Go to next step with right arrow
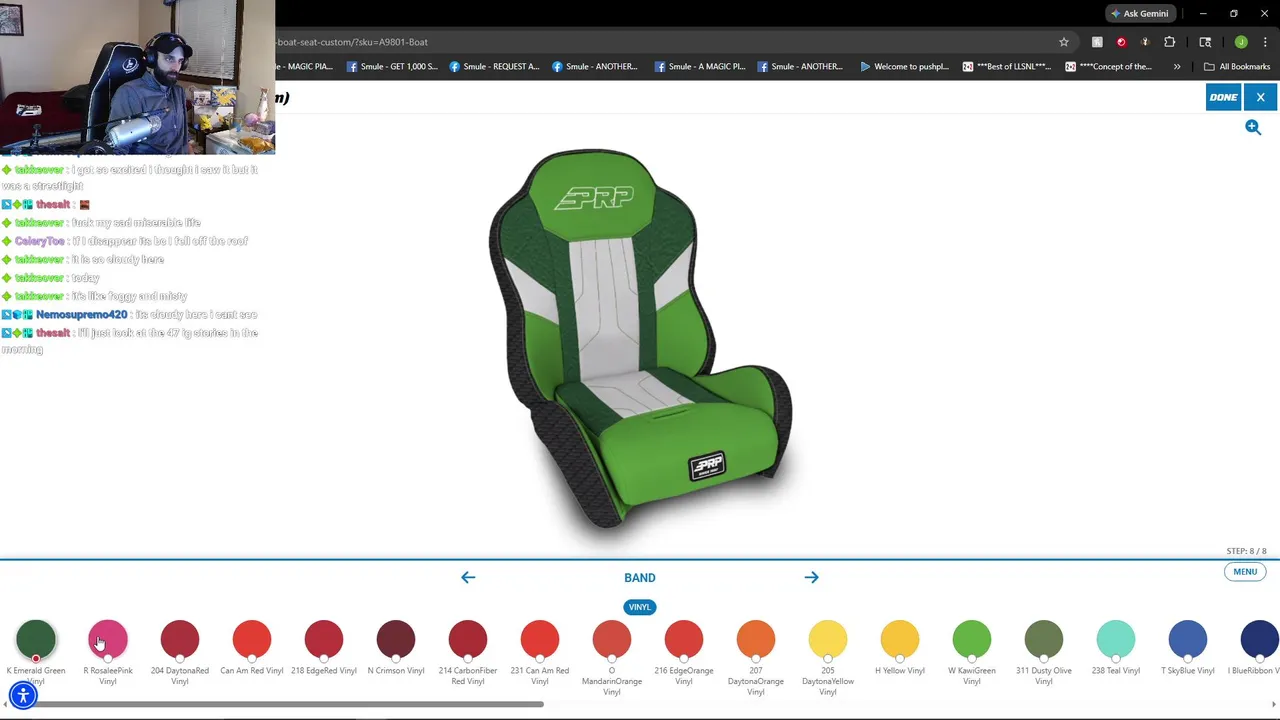Viewport: 1280px width, 720px height. tap(811, 577)
